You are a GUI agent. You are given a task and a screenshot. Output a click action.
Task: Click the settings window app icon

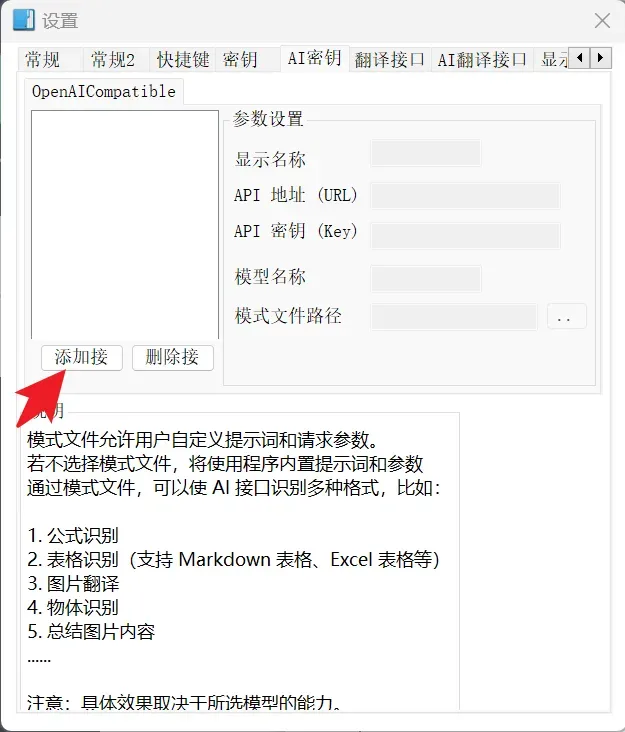[x=23, y=20]
